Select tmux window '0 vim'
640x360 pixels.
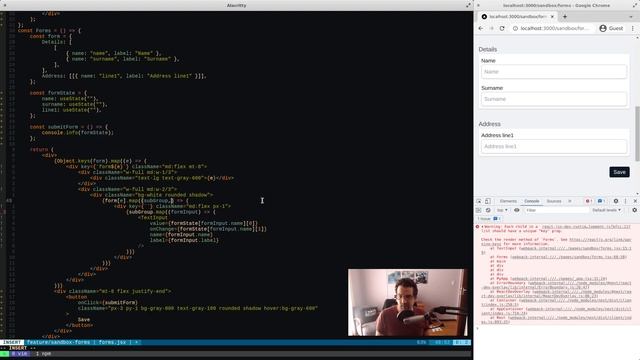click(19, 353)
